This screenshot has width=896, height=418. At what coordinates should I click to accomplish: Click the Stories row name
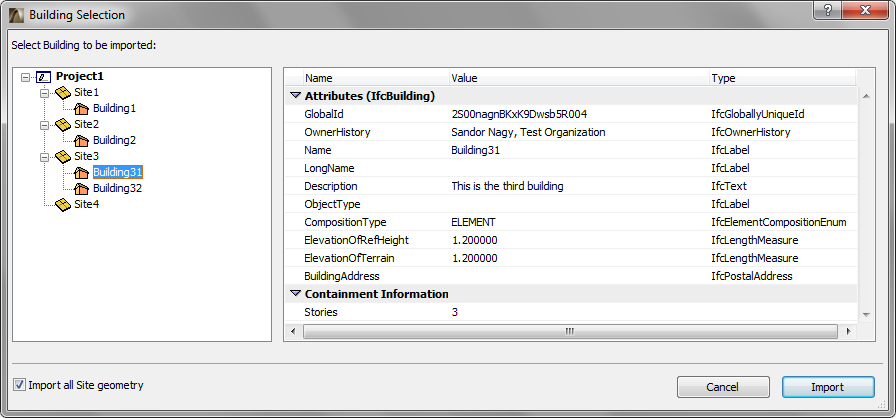321,312
